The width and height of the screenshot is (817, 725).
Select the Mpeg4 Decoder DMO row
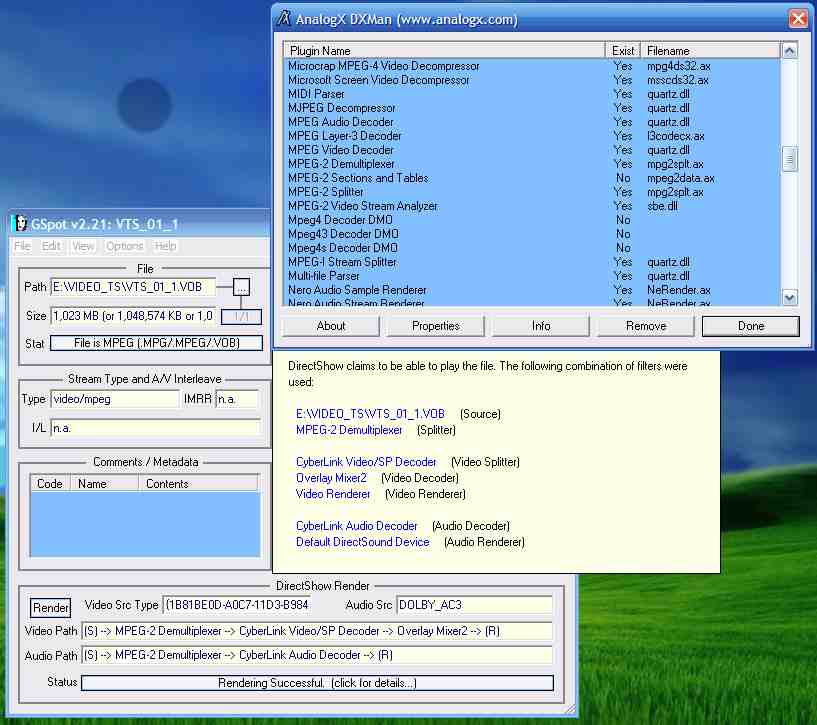tap(533, 220)
